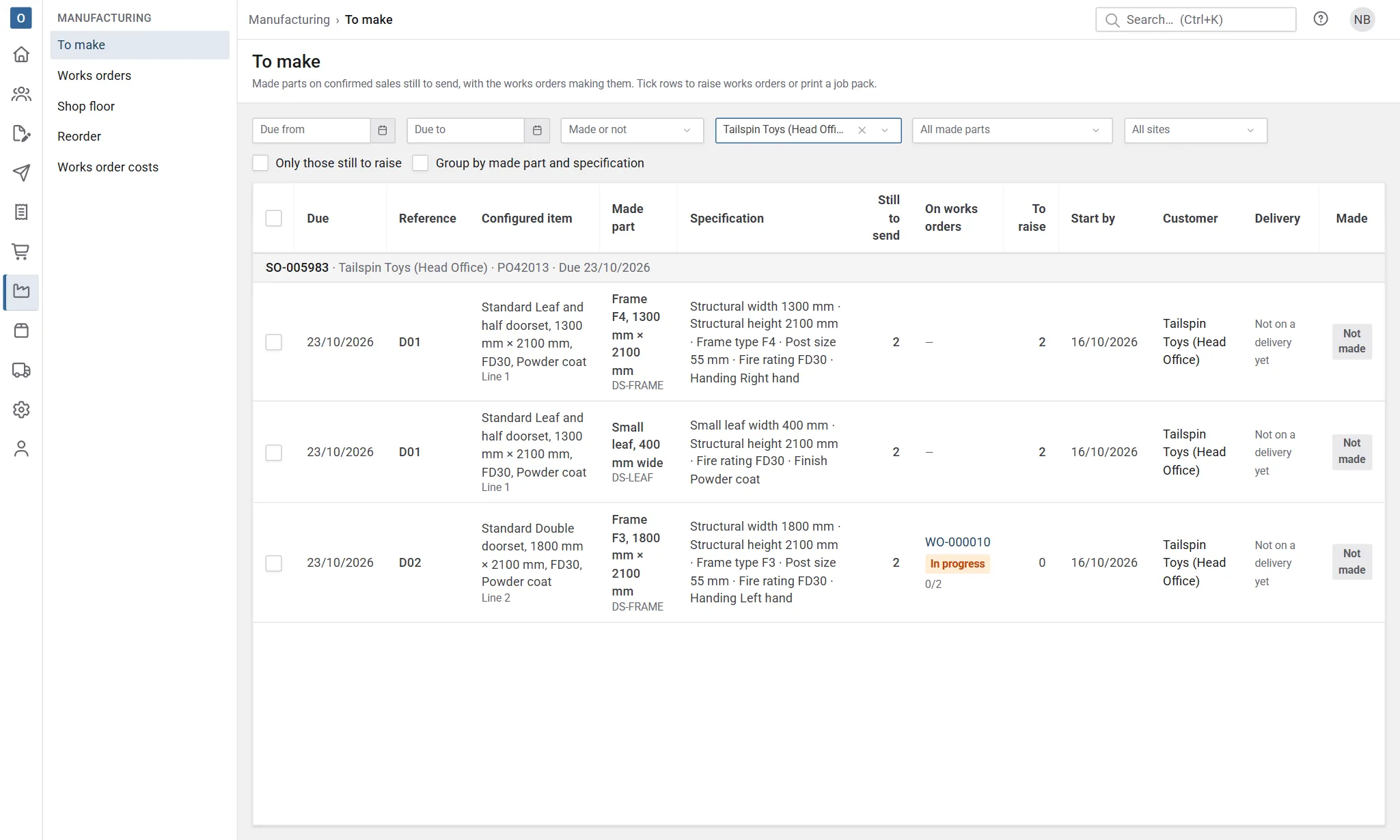Click the In progress status badge
The height and width of the screenshot is (840, 1400).
coord(957,564)
